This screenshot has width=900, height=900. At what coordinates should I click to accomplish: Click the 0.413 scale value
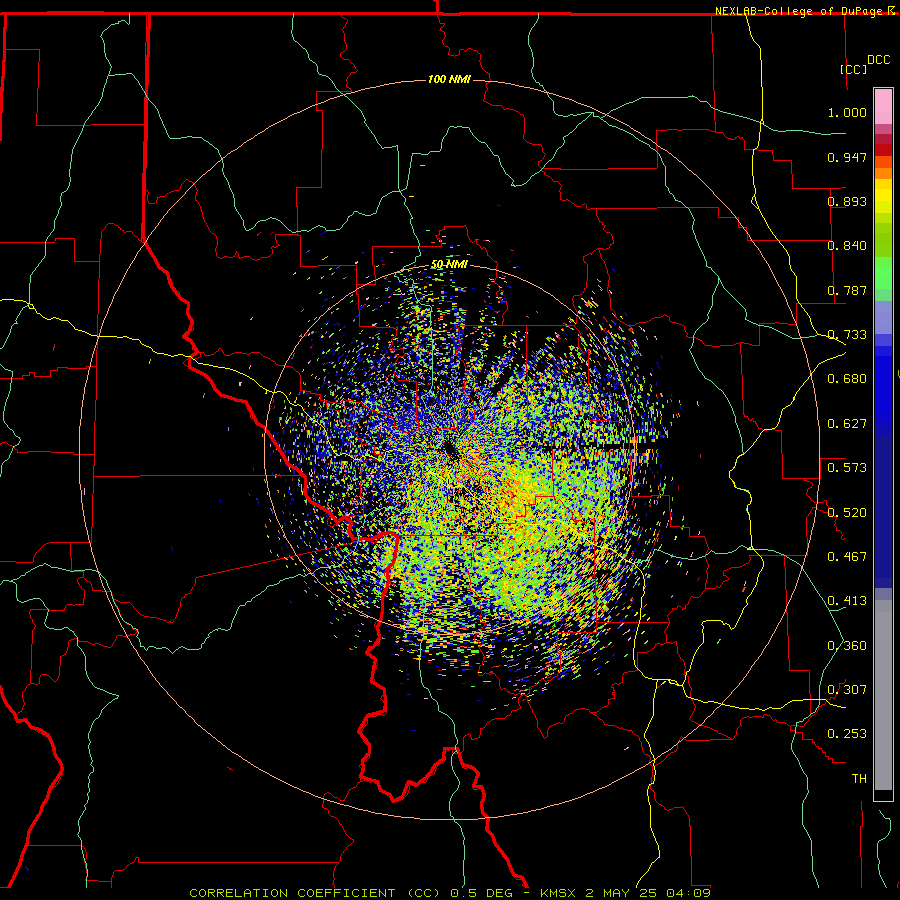tap(847, 601)
